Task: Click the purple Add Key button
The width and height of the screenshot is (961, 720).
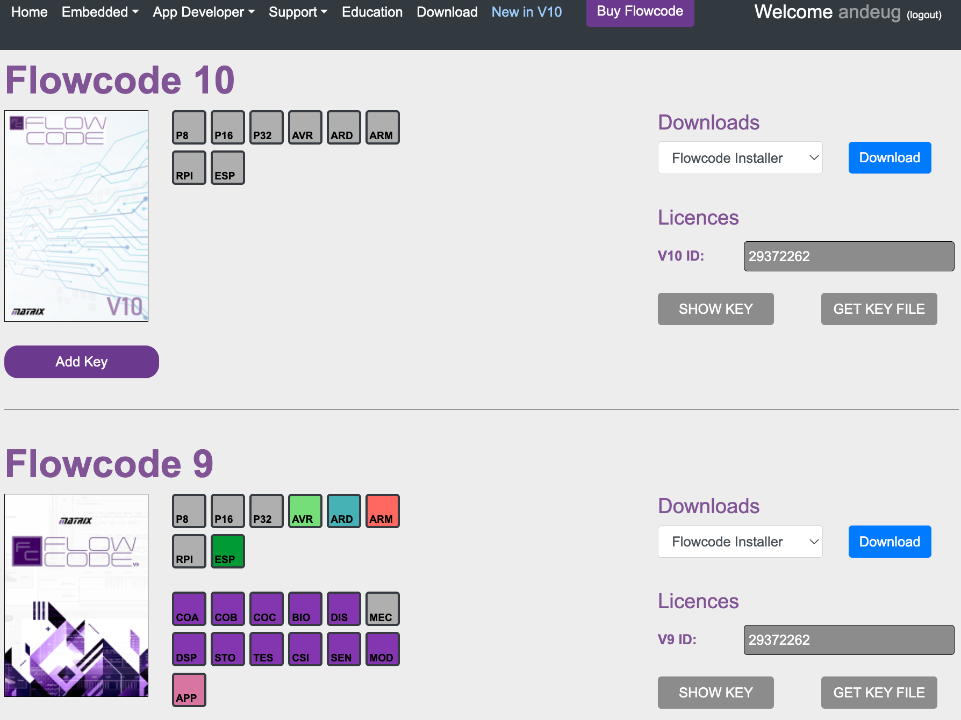Action: [82, 362]
